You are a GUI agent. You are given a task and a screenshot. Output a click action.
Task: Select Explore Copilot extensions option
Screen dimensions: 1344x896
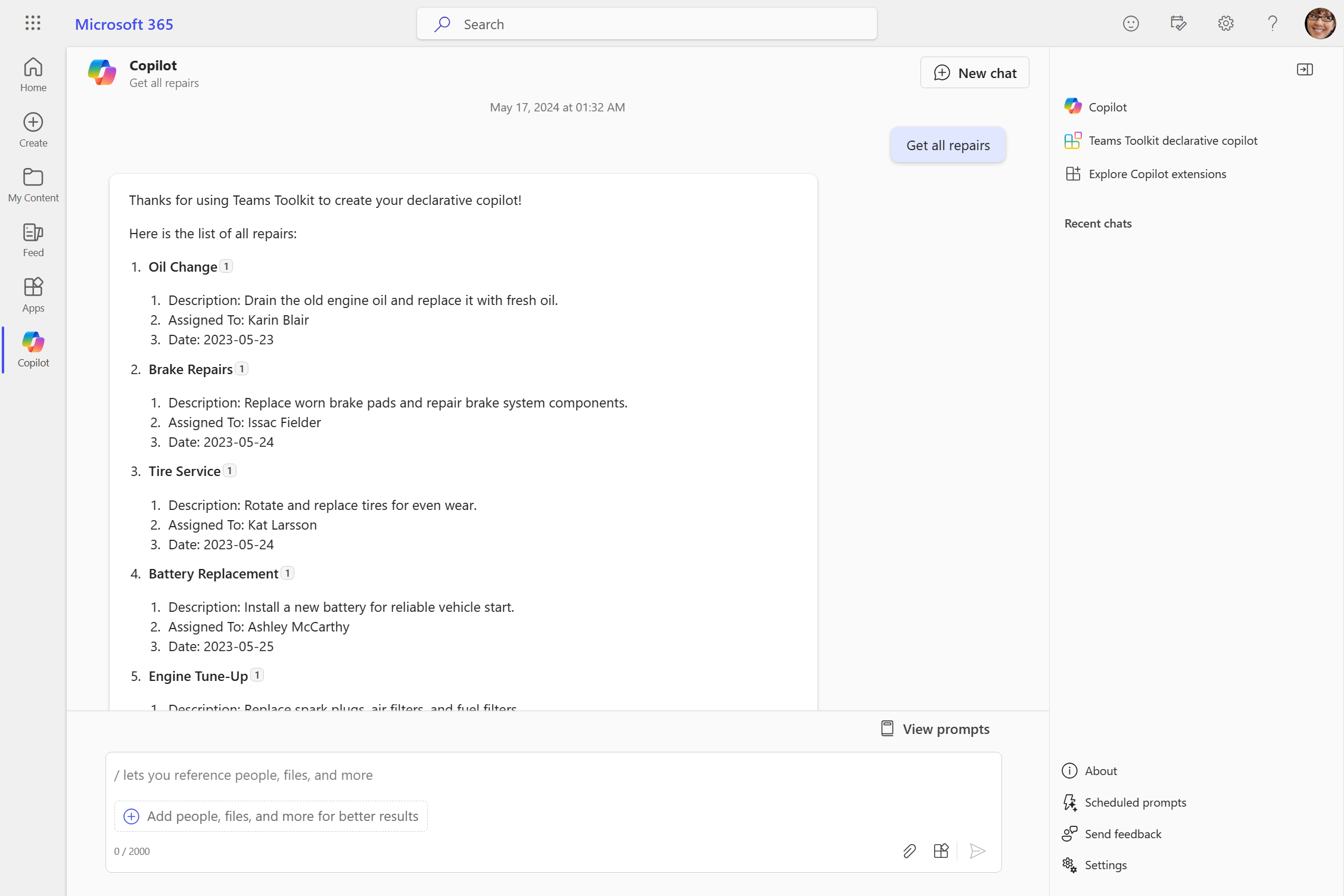click(1158, 174)
